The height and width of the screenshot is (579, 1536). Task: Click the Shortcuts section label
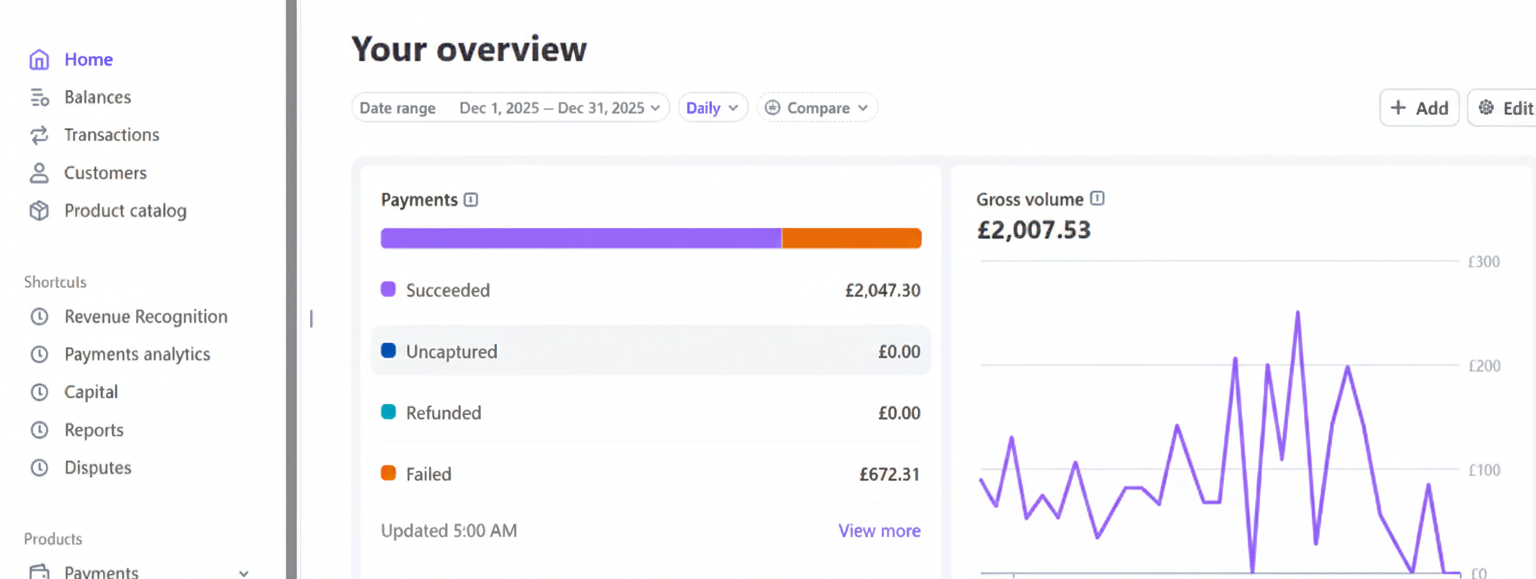click(55, 282)
